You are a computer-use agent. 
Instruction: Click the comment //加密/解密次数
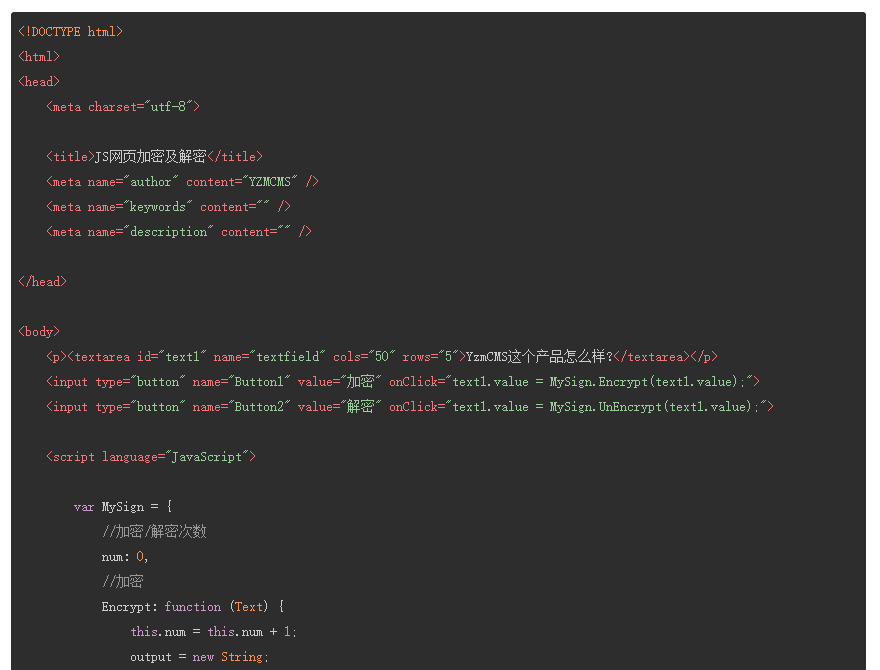154,532
